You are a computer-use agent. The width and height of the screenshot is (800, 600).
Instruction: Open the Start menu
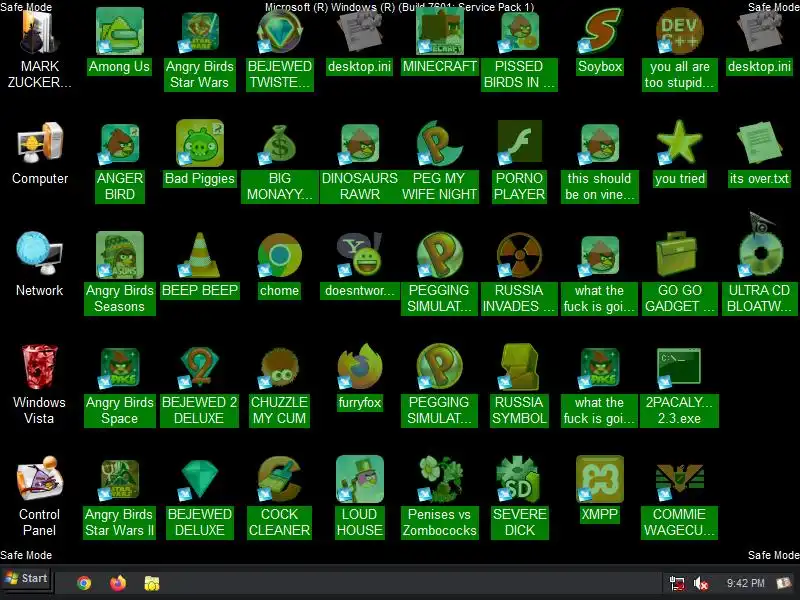point(27,579)
